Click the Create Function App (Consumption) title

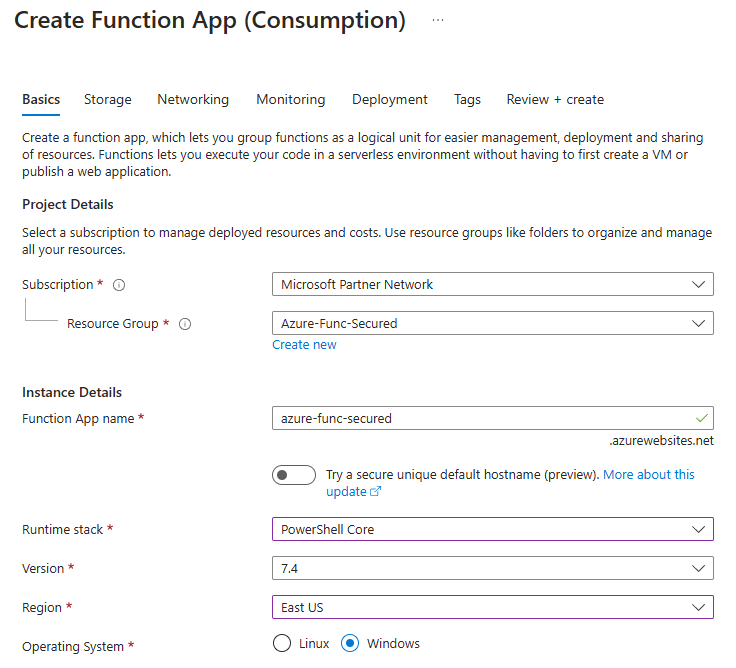(x=210, y=20)
